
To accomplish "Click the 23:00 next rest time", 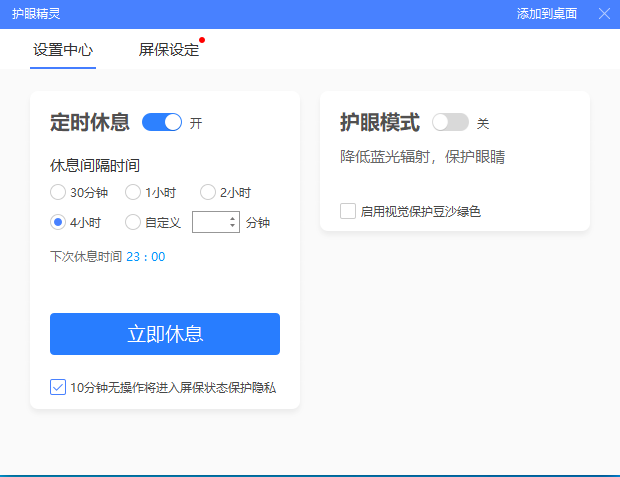I will tap(145, 257).
